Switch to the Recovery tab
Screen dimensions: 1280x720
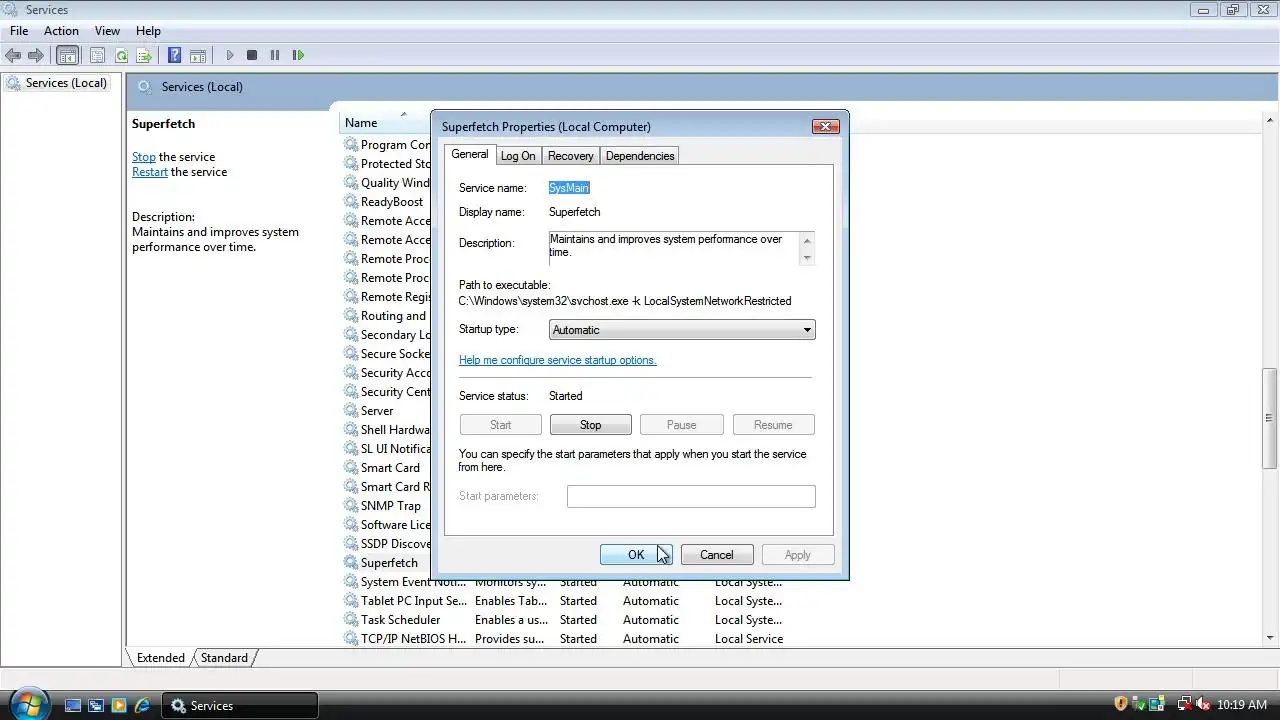[571, 156]
